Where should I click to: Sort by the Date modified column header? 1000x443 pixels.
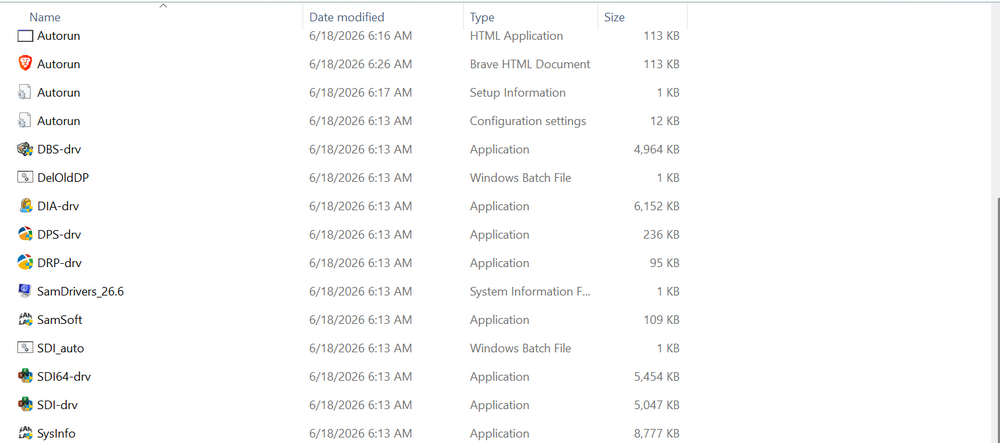coord(347,17)
